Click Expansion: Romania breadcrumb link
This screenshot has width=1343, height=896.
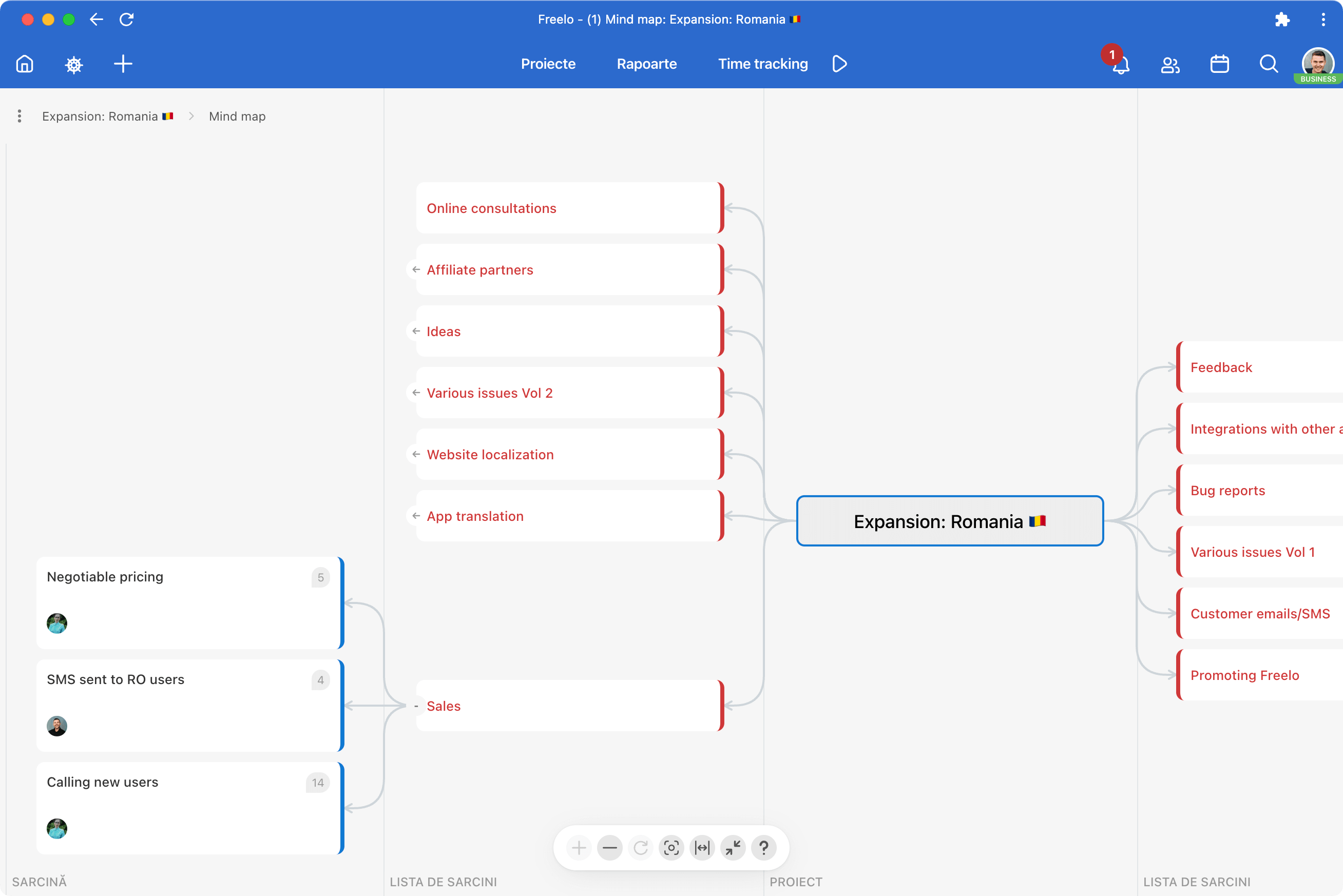pyautogui.click(x=107, y=116)
